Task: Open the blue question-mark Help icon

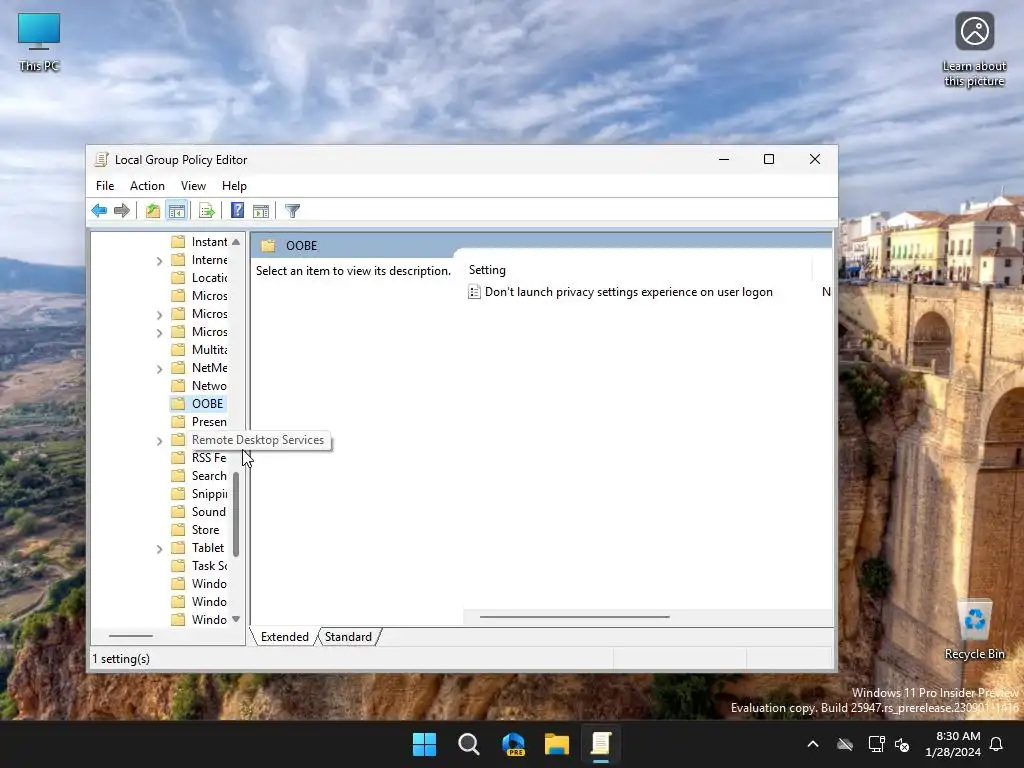Action: (x=238, y=210)
